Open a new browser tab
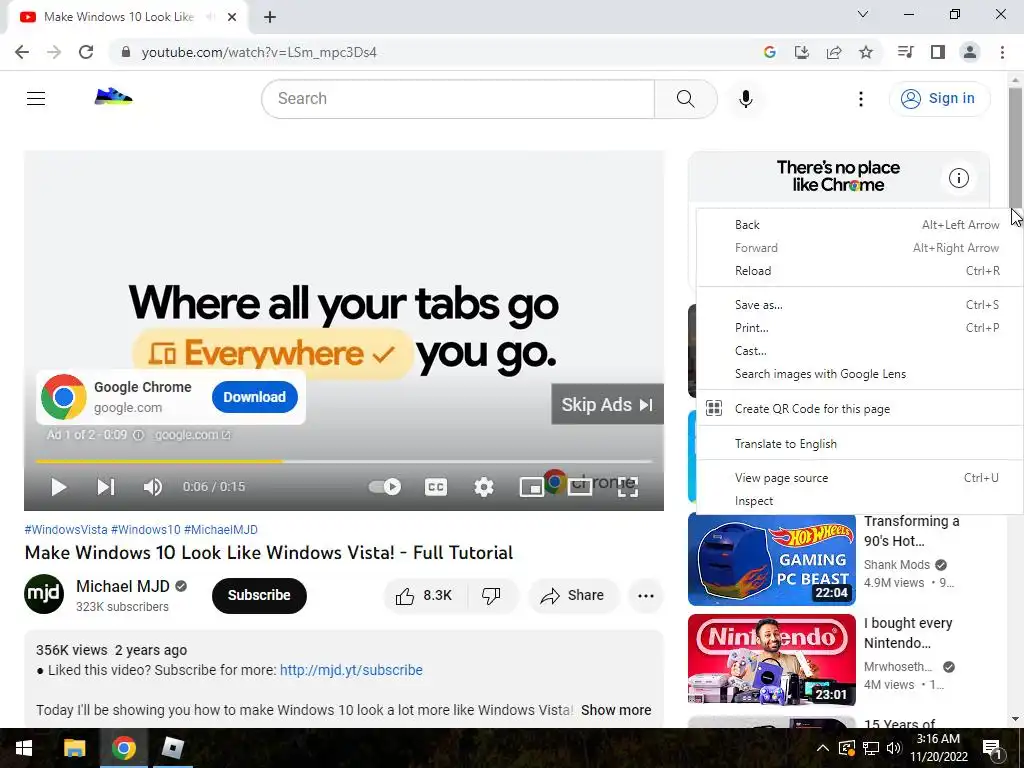Image resolution: width=1024 pixels, height=768 pixels. coord(270,17)
